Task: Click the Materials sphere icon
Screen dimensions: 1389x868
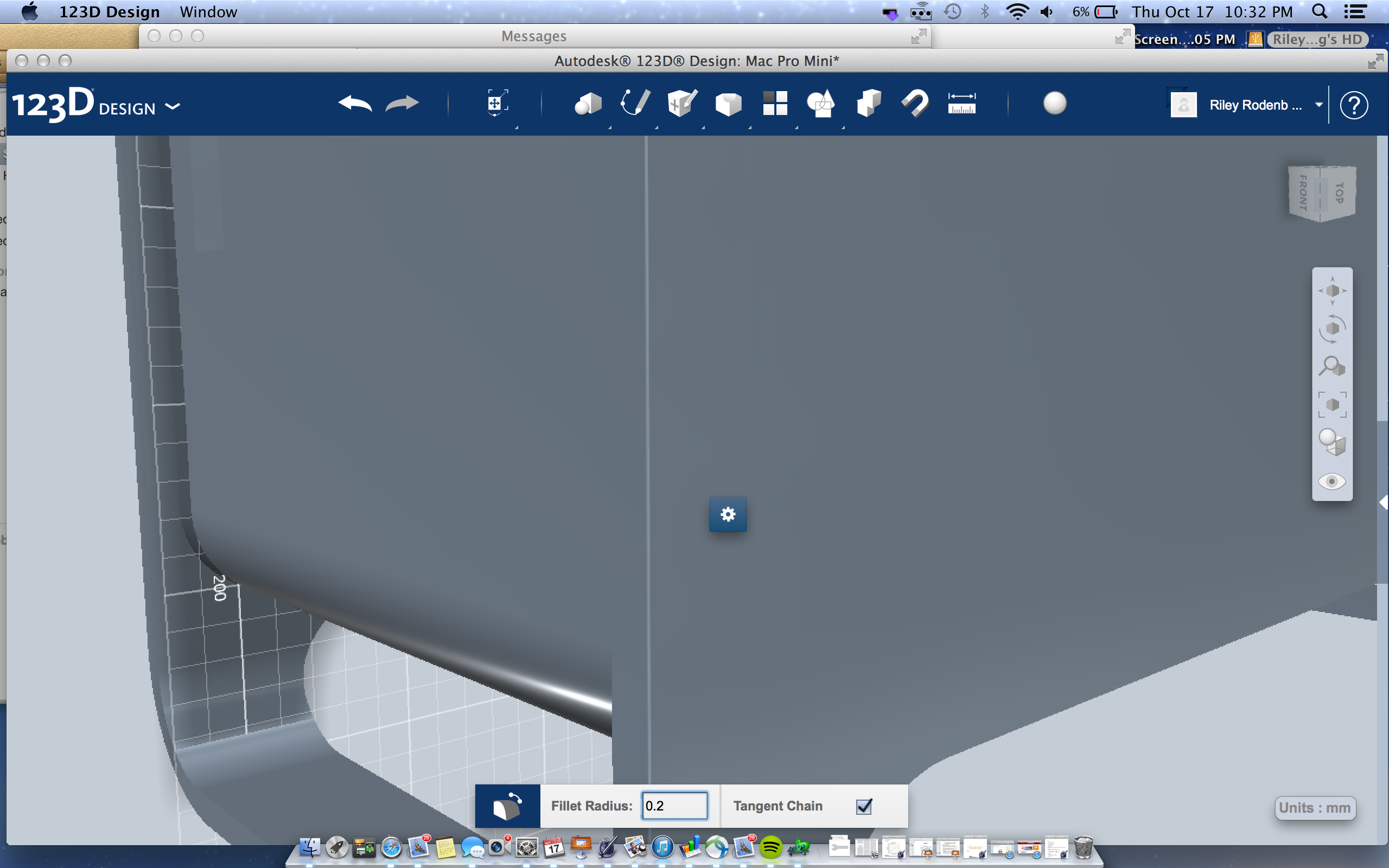Action: (1054, 103)
